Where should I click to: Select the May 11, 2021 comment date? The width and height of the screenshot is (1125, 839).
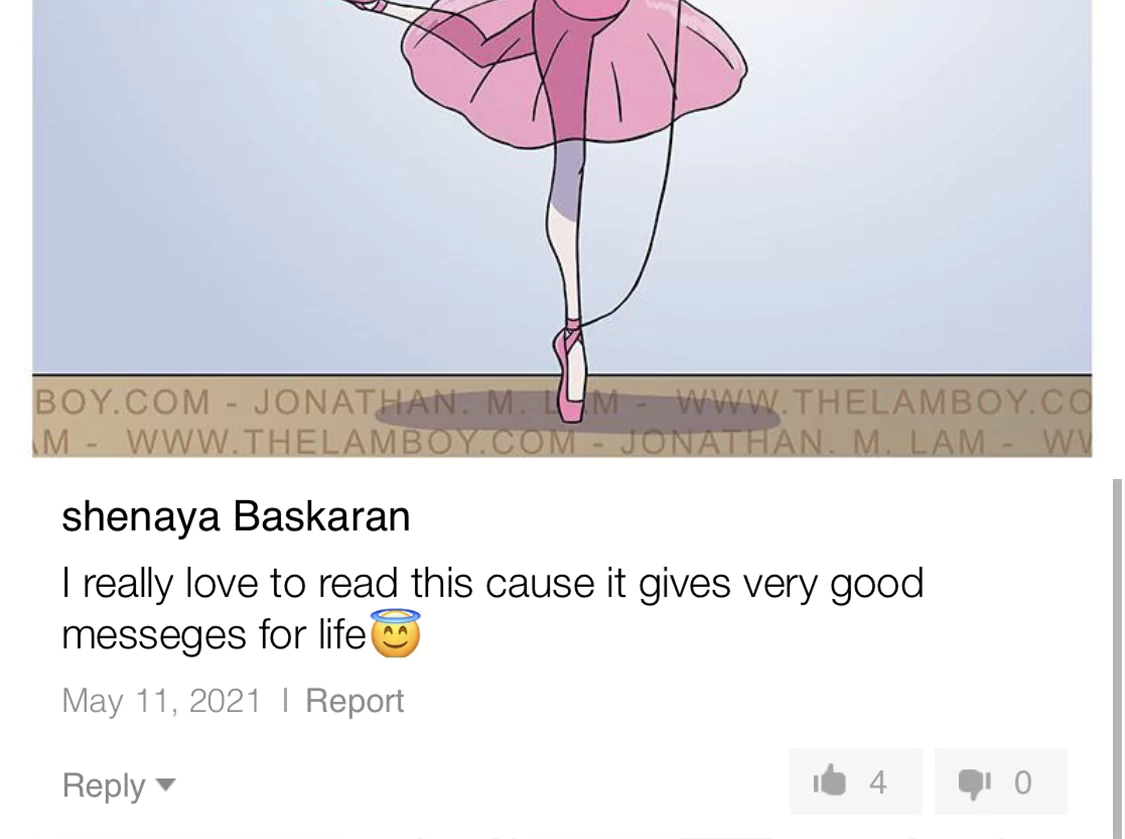point(161,700)
